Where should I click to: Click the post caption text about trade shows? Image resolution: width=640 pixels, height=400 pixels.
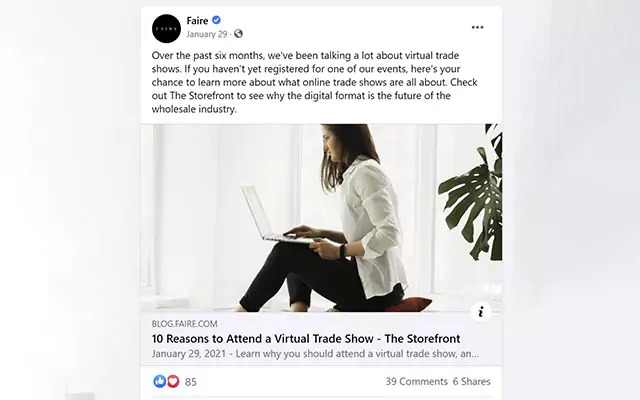[314, 82]
